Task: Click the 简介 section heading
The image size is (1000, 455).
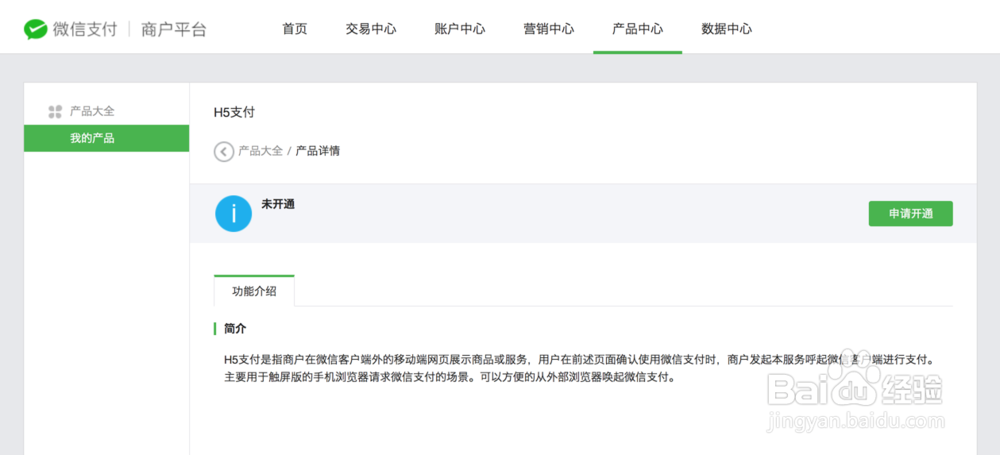Action: coord(235,329)
